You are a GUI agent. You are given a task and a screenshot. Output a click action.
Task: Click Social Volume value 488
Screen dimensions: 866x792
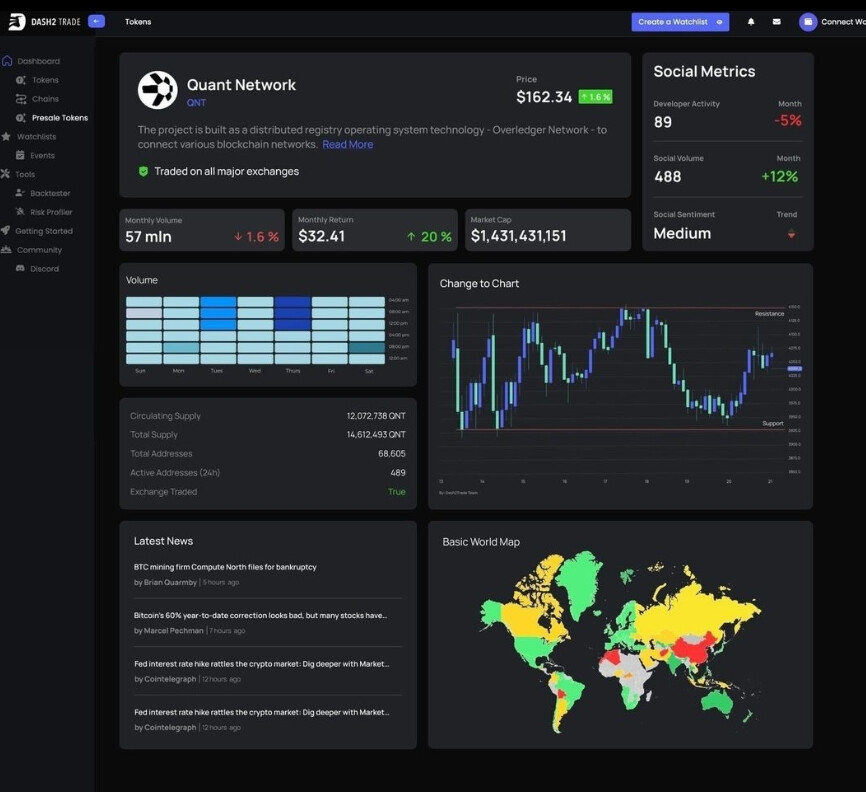click(x=668, y=177)
